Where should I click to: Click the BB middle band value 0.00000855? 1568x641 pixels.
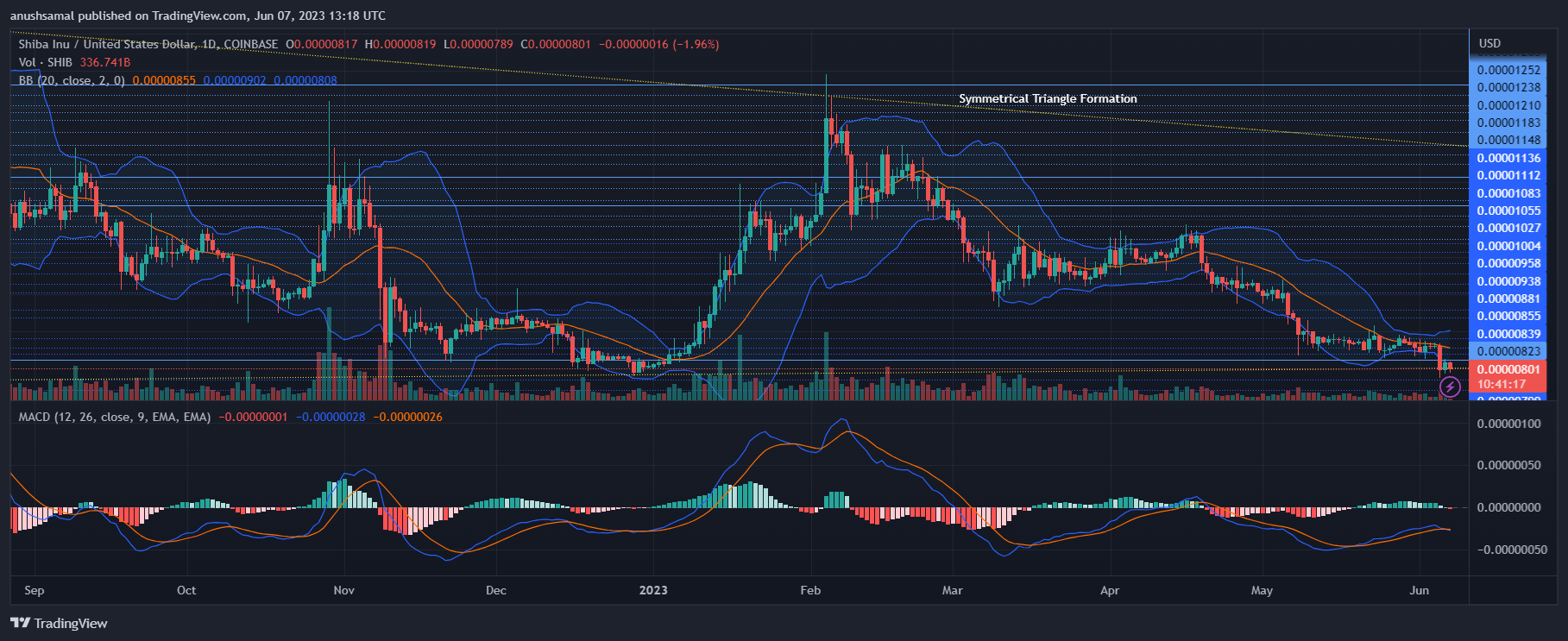164,80
